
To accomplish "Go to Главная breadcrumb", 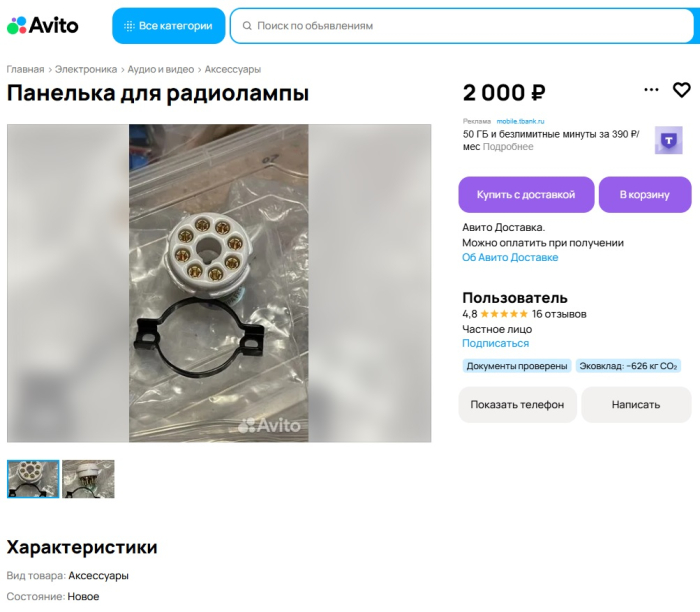I will (25, 70).
